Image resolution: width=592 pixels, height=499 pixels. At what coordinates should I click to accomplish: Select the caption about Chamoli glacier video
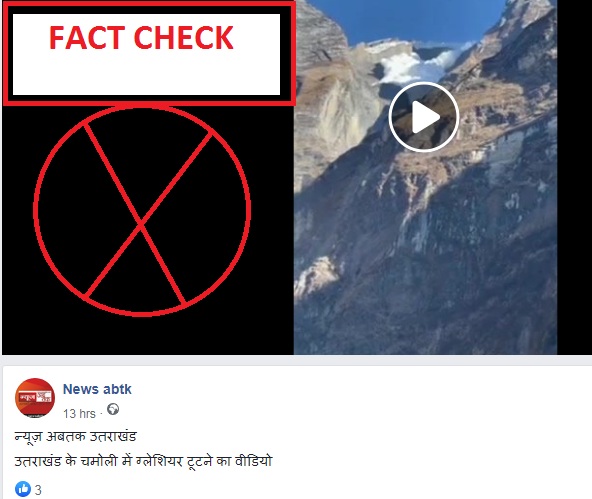coord(143,461)
